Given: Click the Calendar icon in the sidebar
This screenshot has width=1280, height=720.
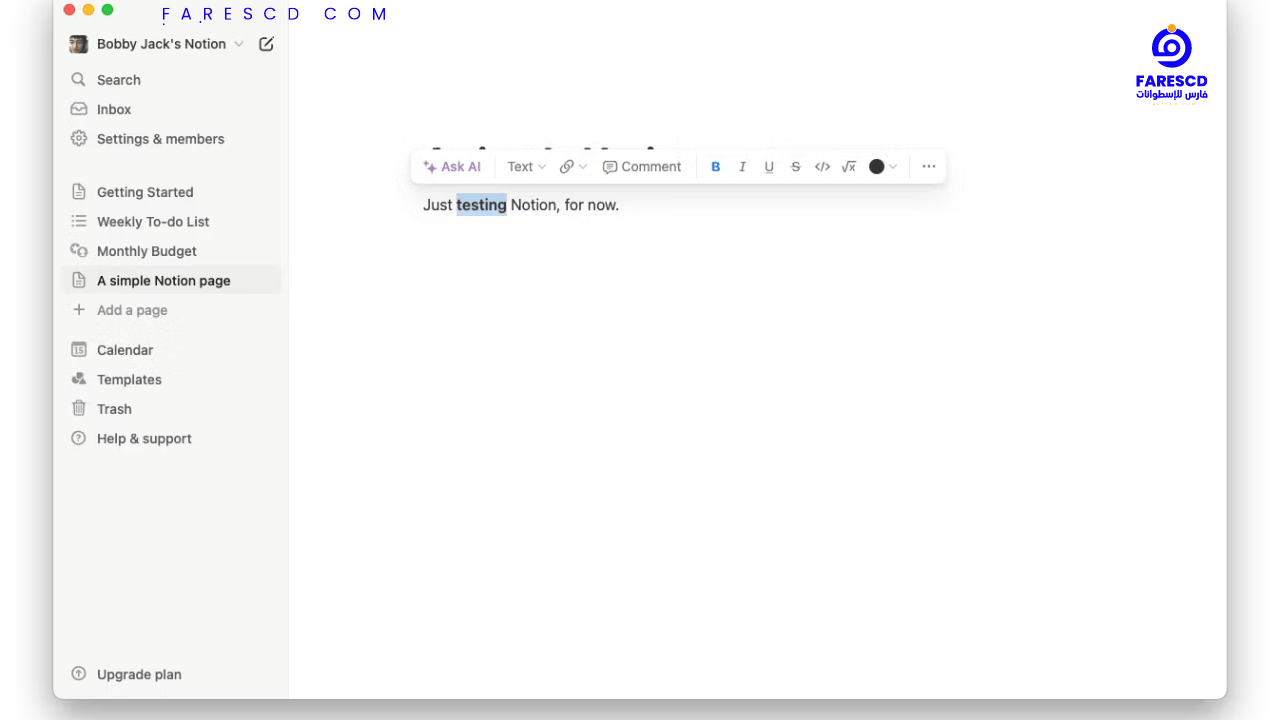Looking at the screenshot, I should pyautogui.click(x=79, y=349).
